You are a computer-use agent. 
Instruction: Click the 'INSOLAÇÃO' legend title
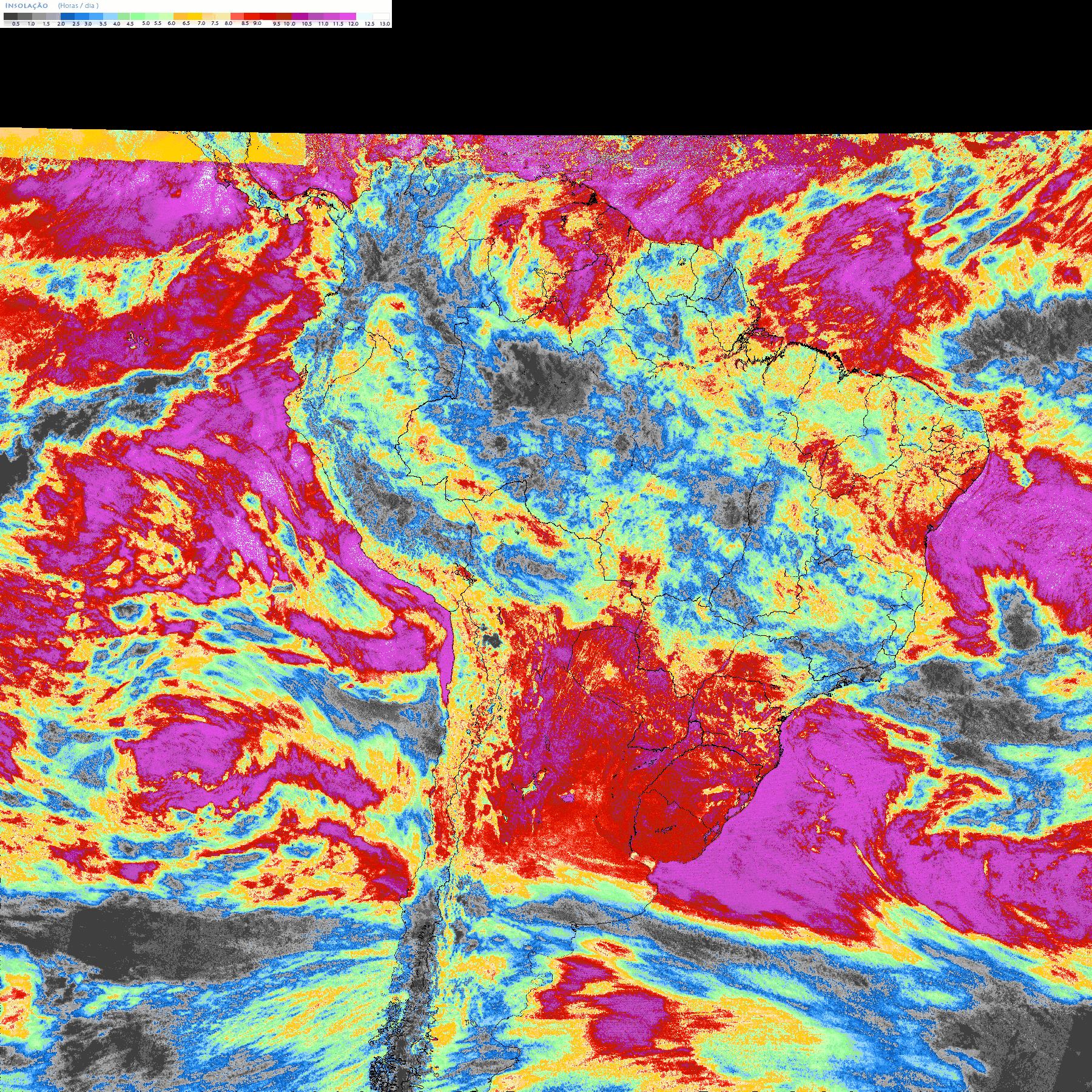(x=27, y=5)
